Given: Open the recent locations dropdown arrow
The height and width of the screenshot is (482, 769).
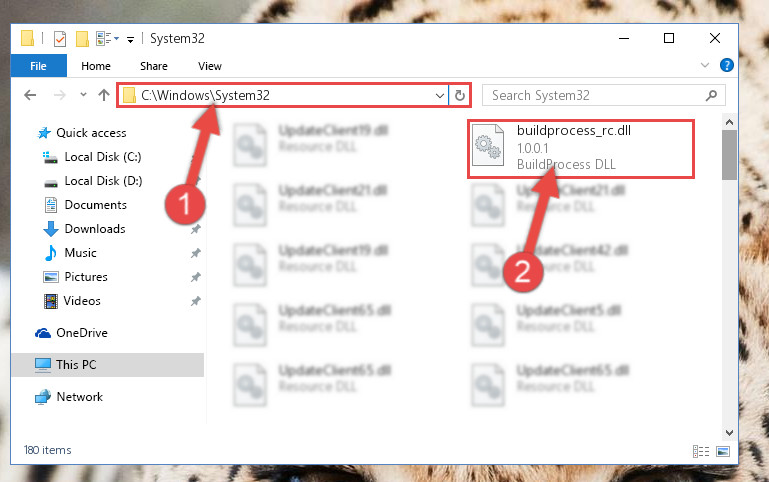Looking at the screenshot, I should [x=83, y=95].
